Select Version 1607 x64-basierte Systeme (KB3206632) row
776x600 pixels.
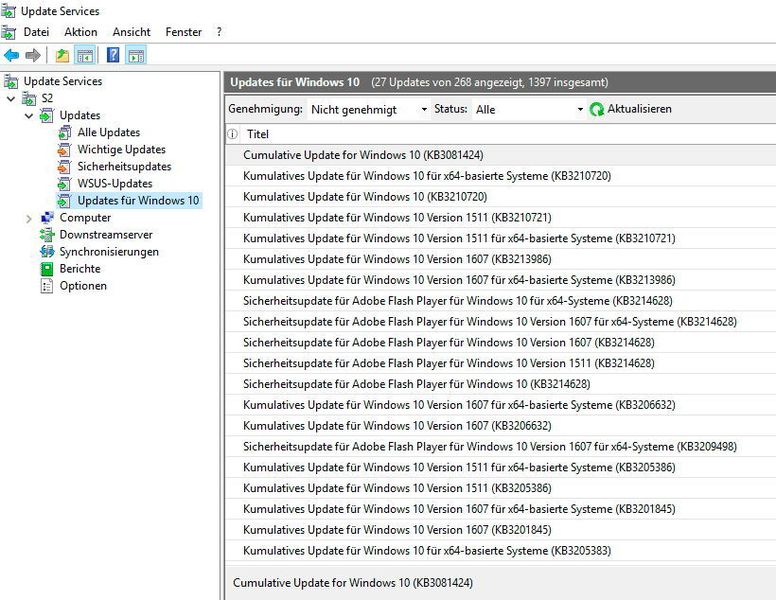coord(500,404)
